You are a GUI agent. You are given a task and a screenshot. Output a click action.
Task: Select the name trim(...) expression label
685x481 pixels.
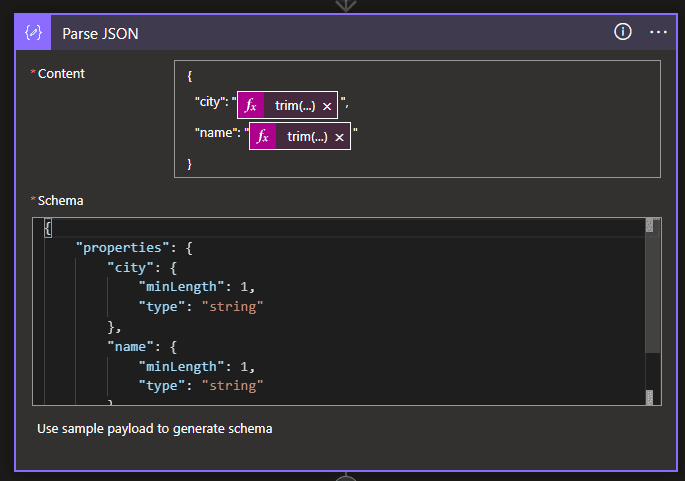coord(307,136)
